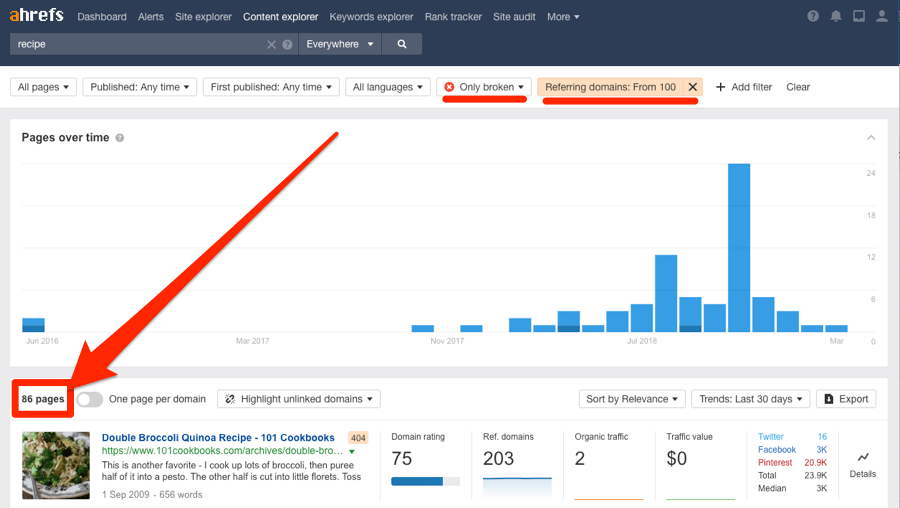
Task: Toggle One page per domain switch
Action: pos(90,399)
